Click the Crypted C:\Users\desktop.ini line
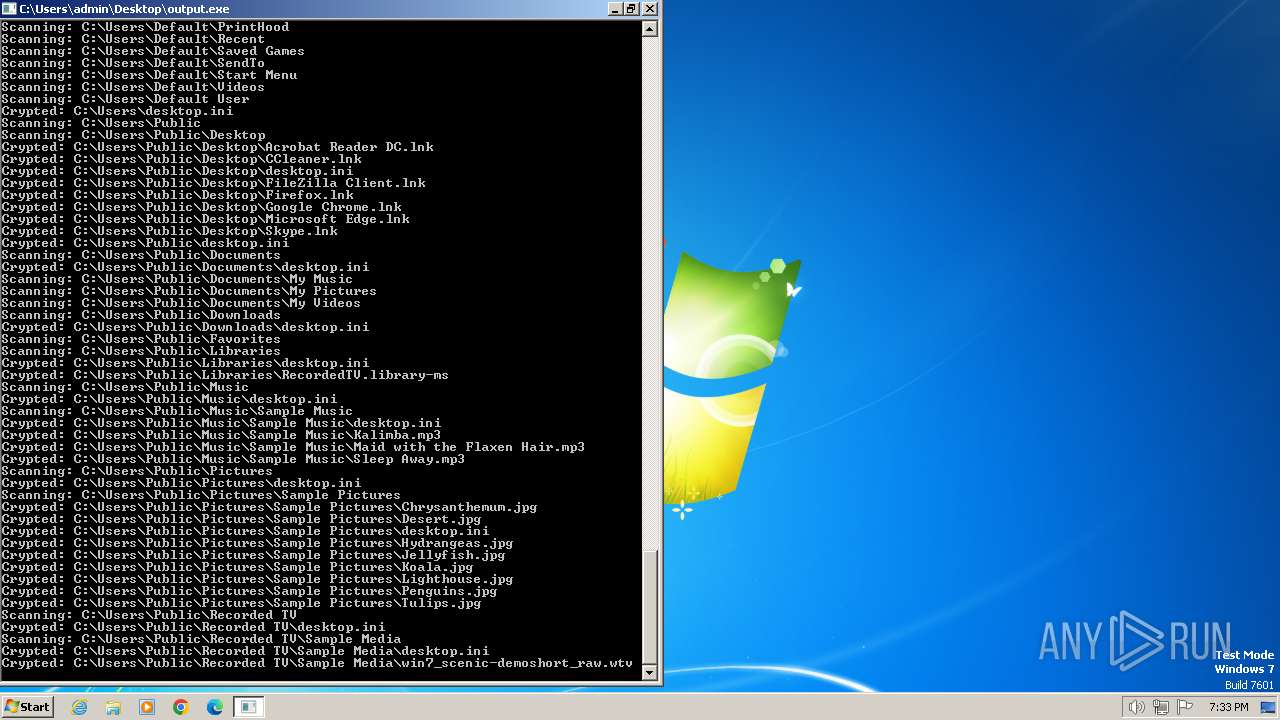This screenshot has width=1280, height=720. point(117,111)
